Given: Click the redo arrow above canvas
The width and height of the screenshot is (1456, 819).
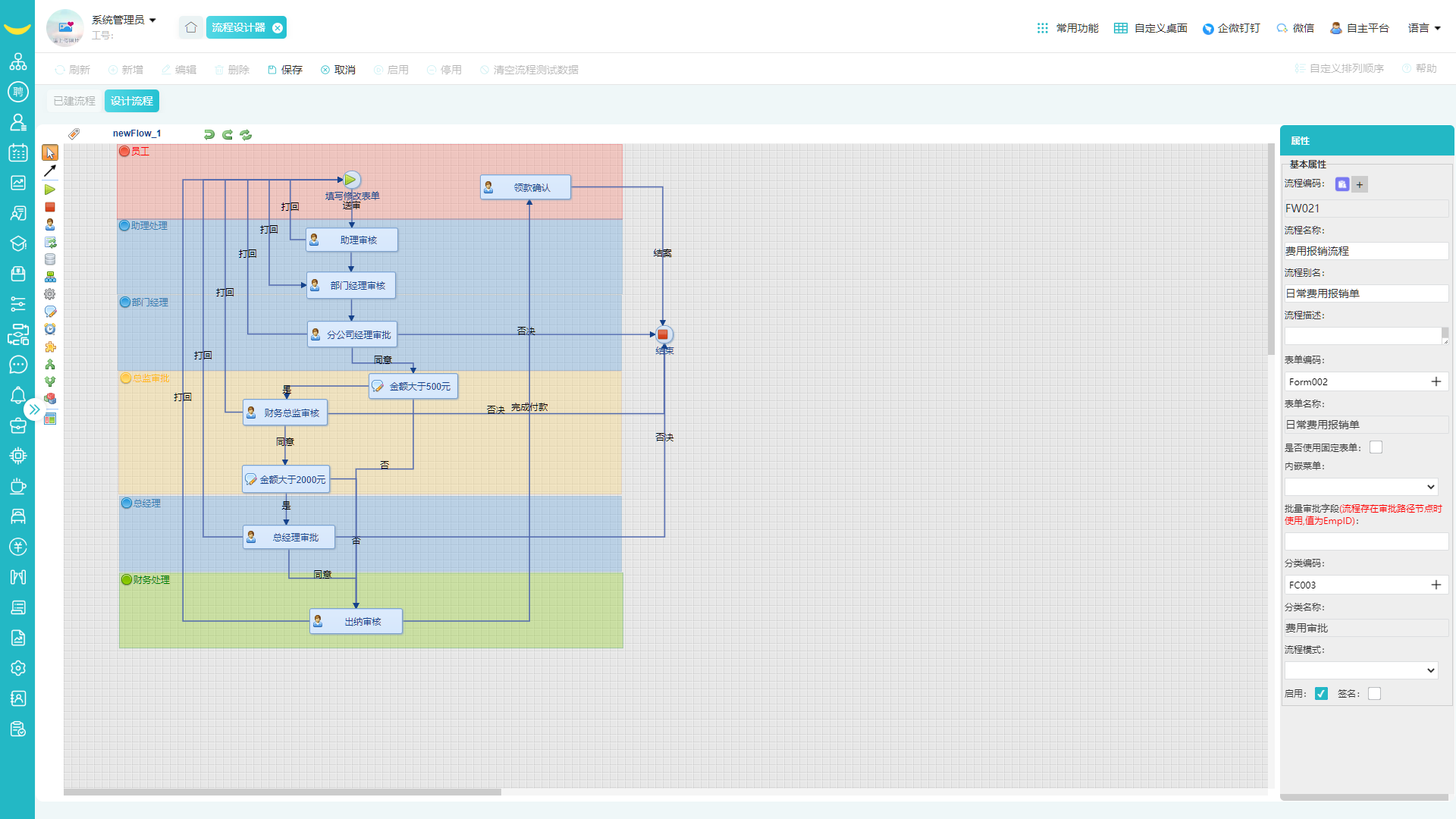Looking at the screenshot, I should [x=227, y=134].
